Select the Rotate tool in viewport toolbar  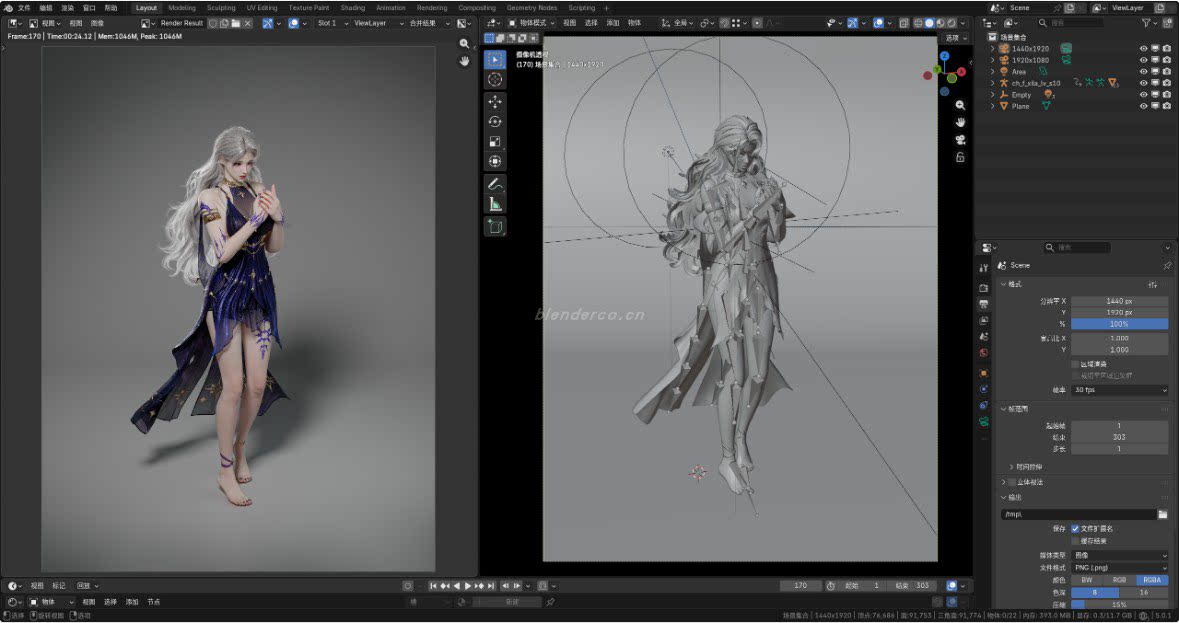tap(495, 121)
